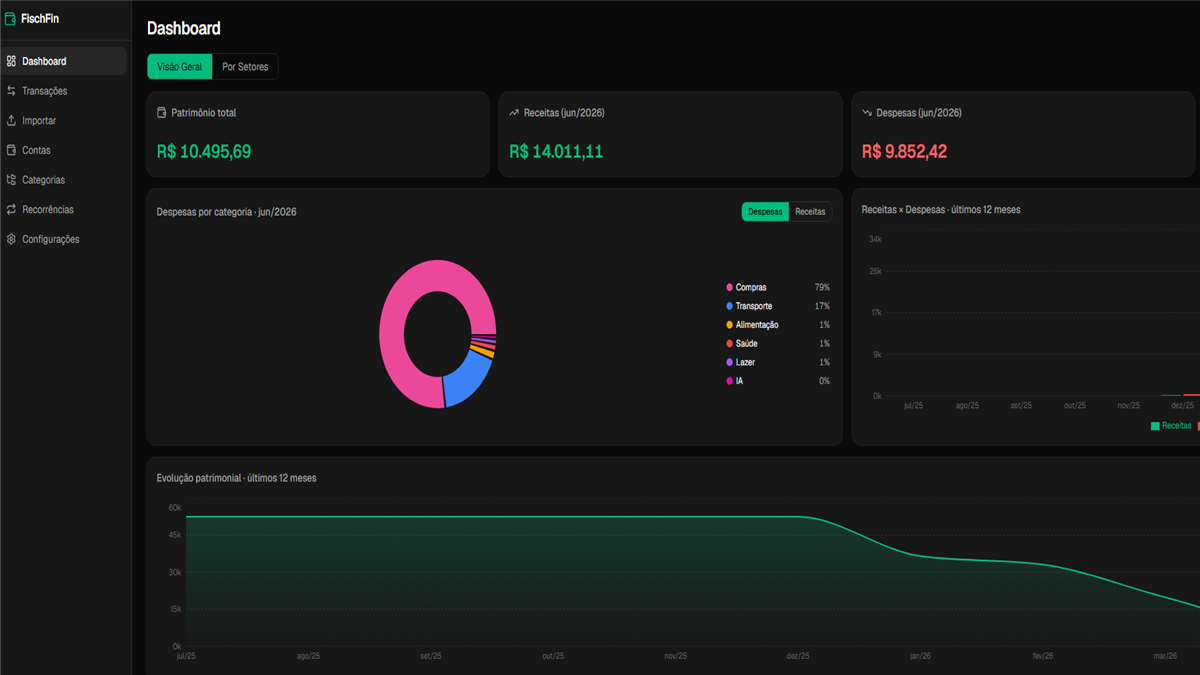The image size is (1200, 675).
Task: Switch to the Visão Geral tab
Action: 180,67
